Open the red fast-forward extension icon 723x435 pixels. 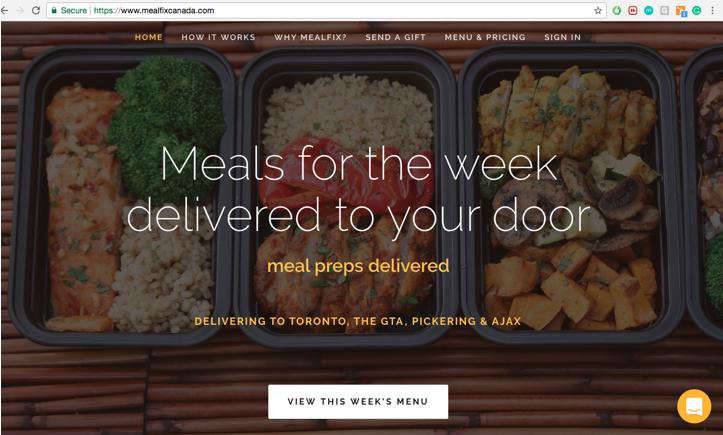[x=633, y=11]
